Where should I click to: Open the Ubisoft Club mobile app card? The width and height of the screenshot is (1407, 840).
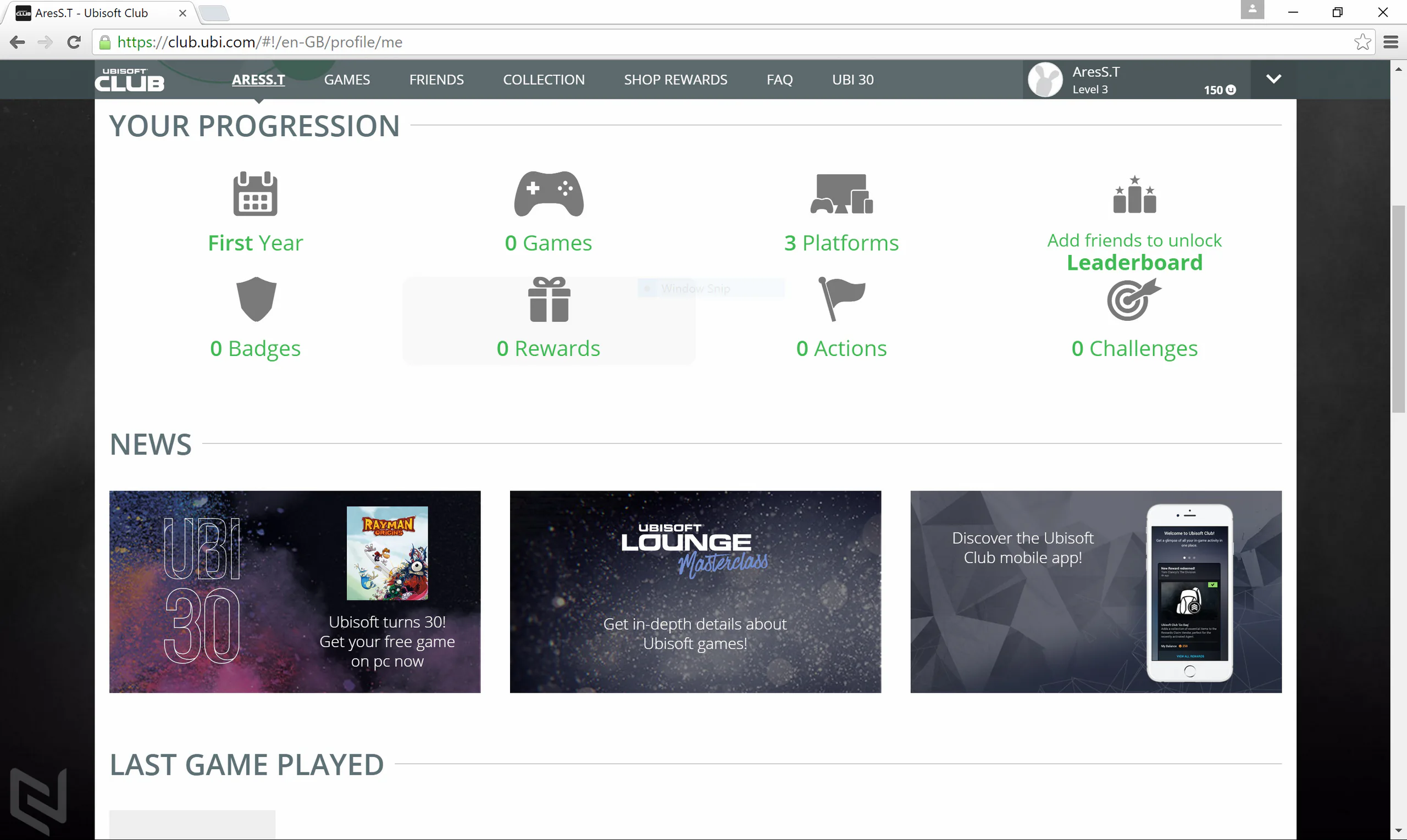pyautogui.click(x=1096, y=592)
